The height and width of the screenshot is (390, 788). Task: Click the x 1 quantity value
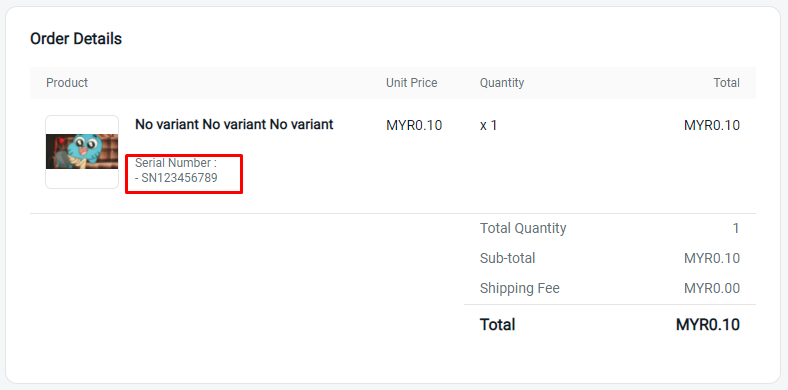488,126
